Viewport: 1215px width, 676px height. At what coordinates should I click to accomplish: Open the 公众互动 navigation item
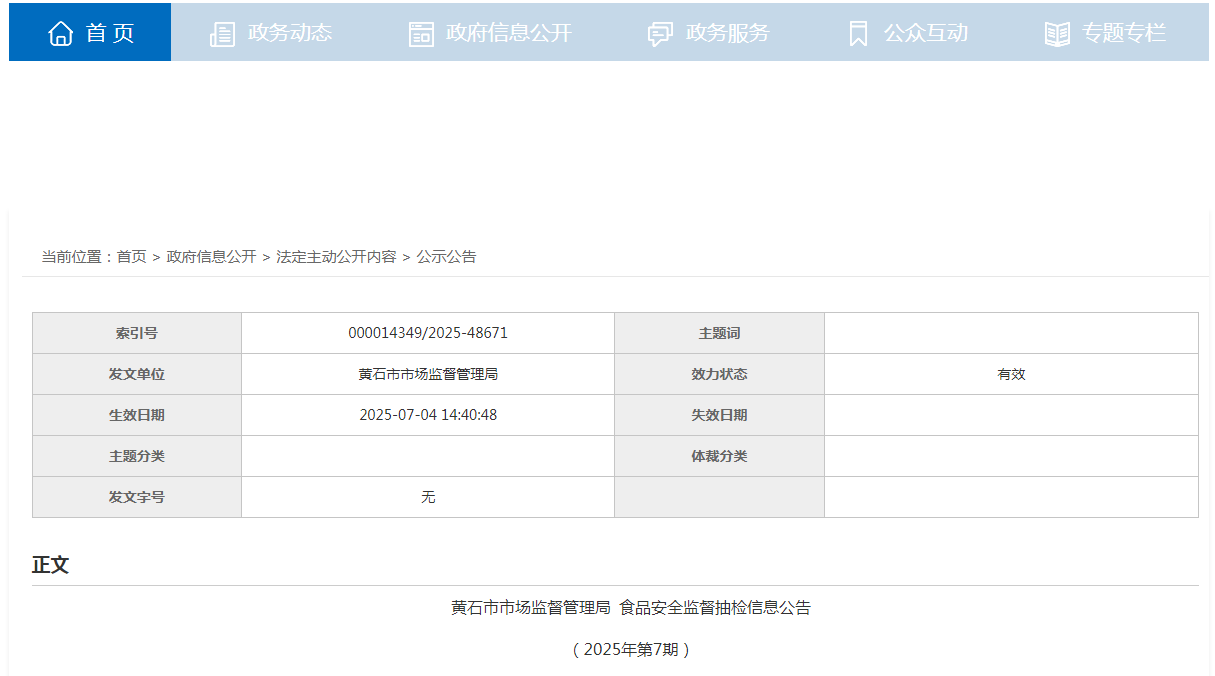point(907,32)
